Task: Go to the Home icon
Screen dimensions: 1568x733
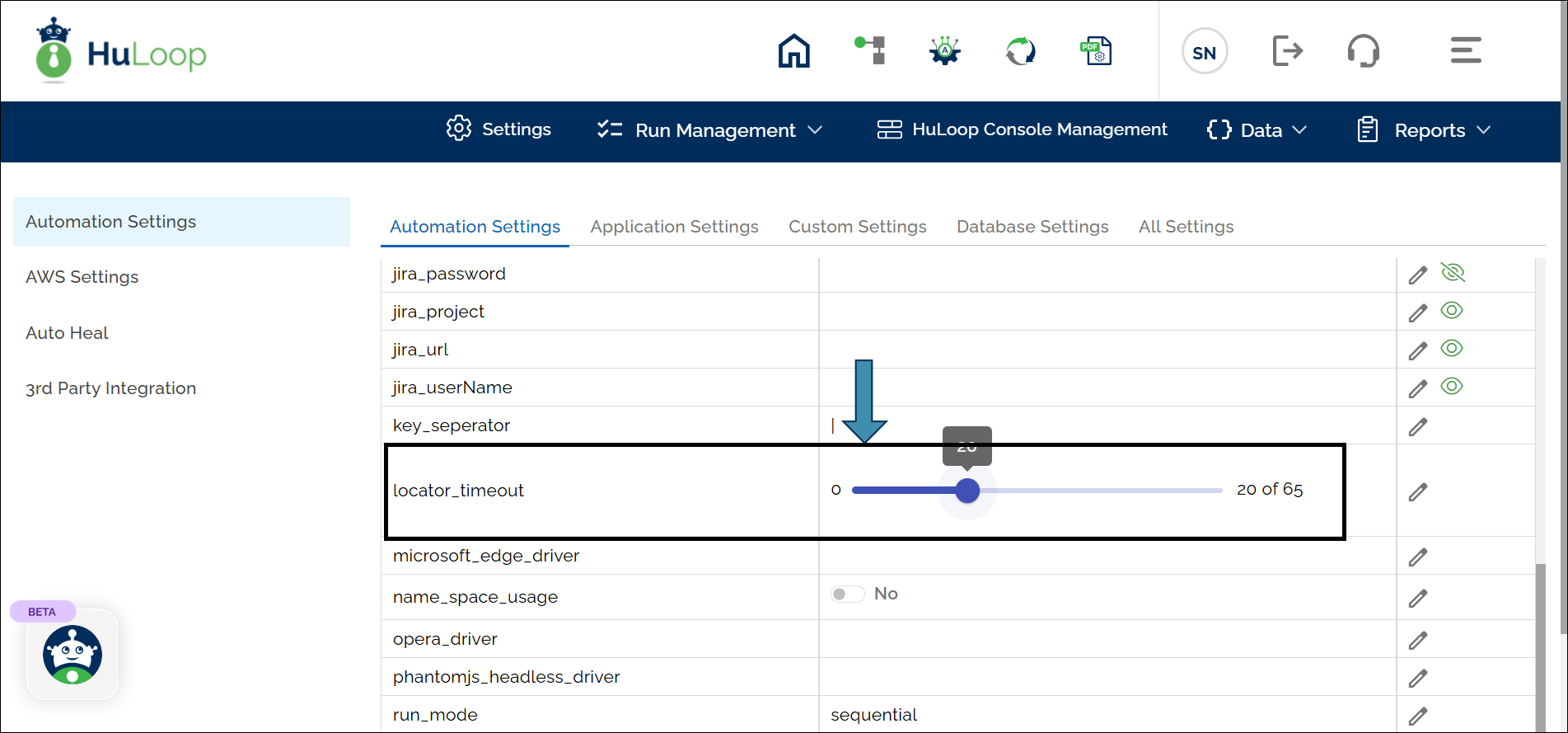Action: (793, 51)
